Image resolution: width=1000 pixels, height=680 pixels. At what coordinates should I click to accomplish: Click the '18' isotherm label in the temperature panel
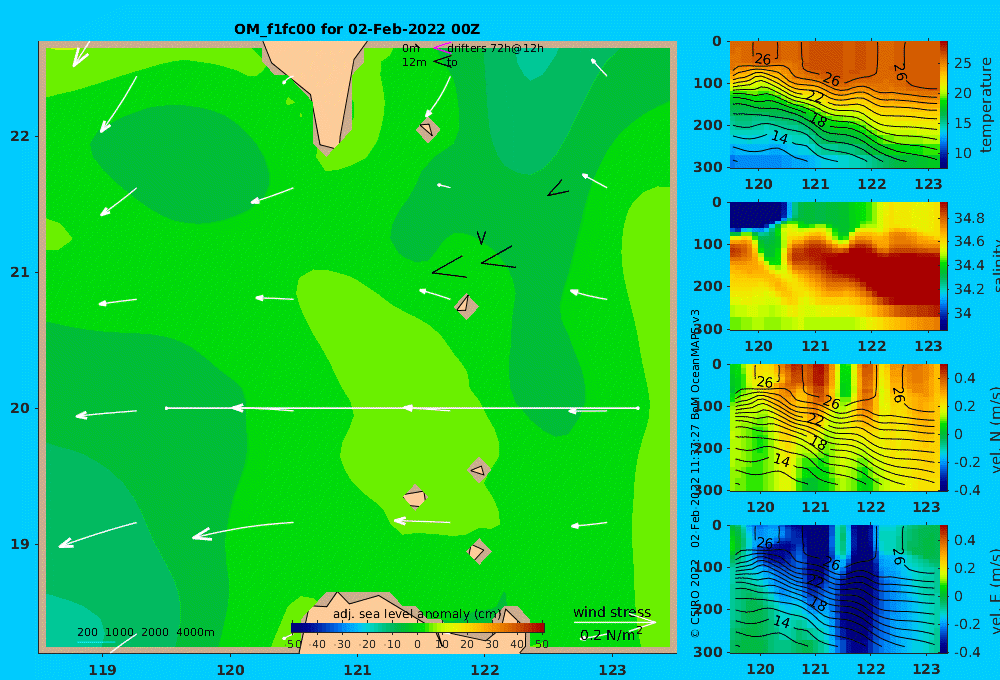click(818, 120)
